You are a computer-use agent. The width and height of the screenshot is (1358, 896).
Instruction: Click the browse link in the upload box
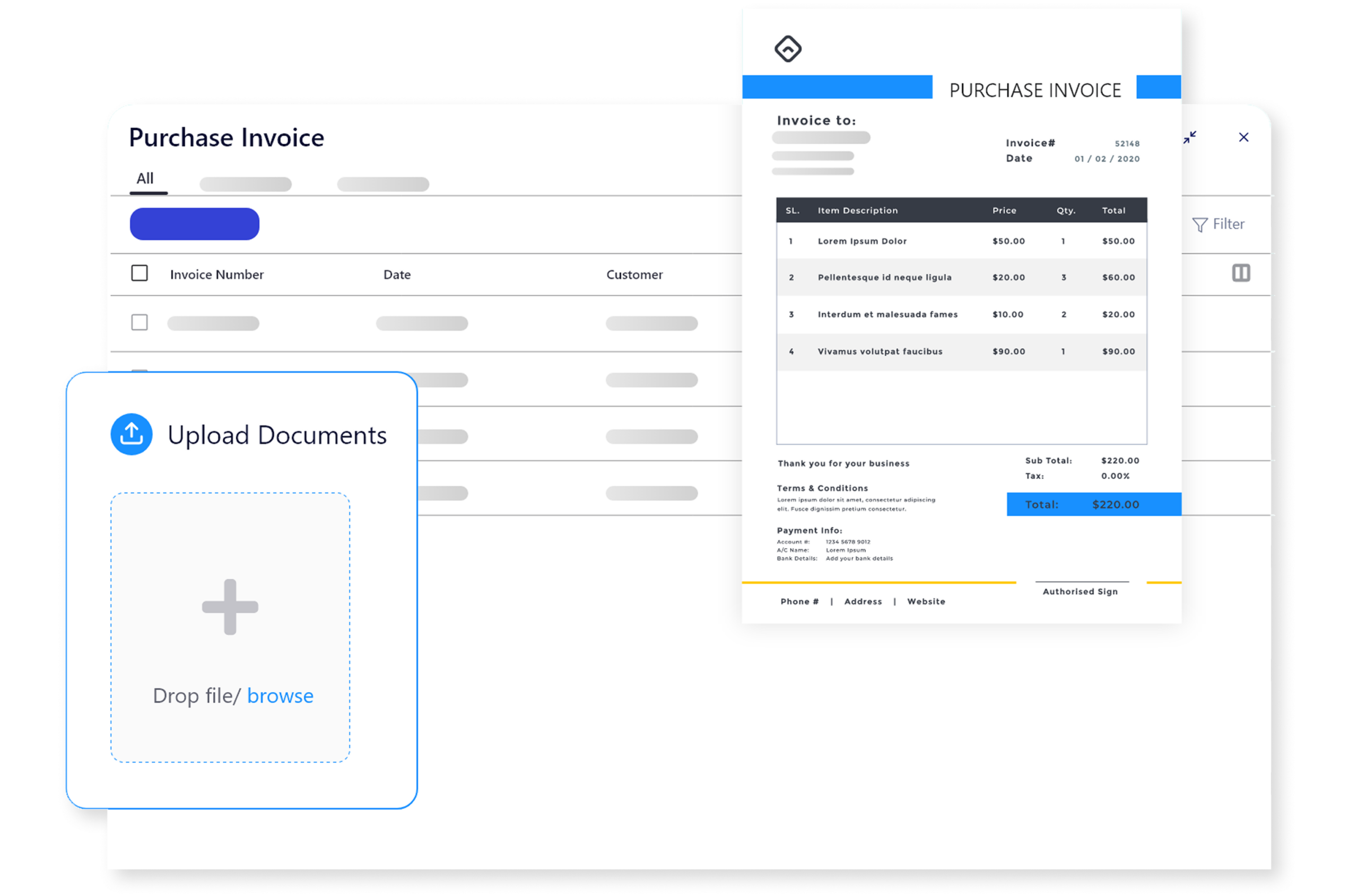click(280, 696)
